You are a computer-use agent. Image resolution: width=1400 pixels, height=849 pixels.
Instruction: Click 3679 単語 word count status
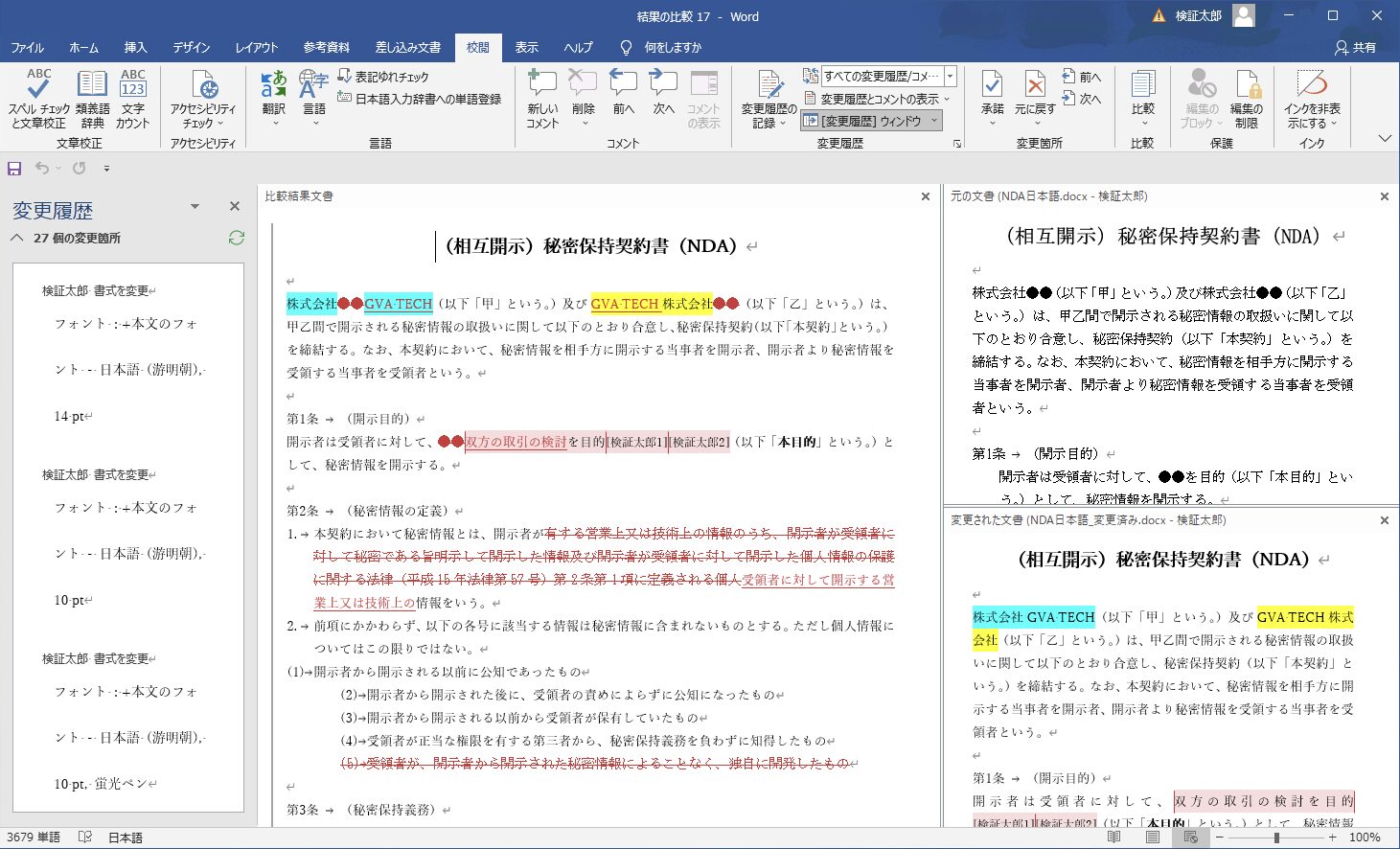34,838
